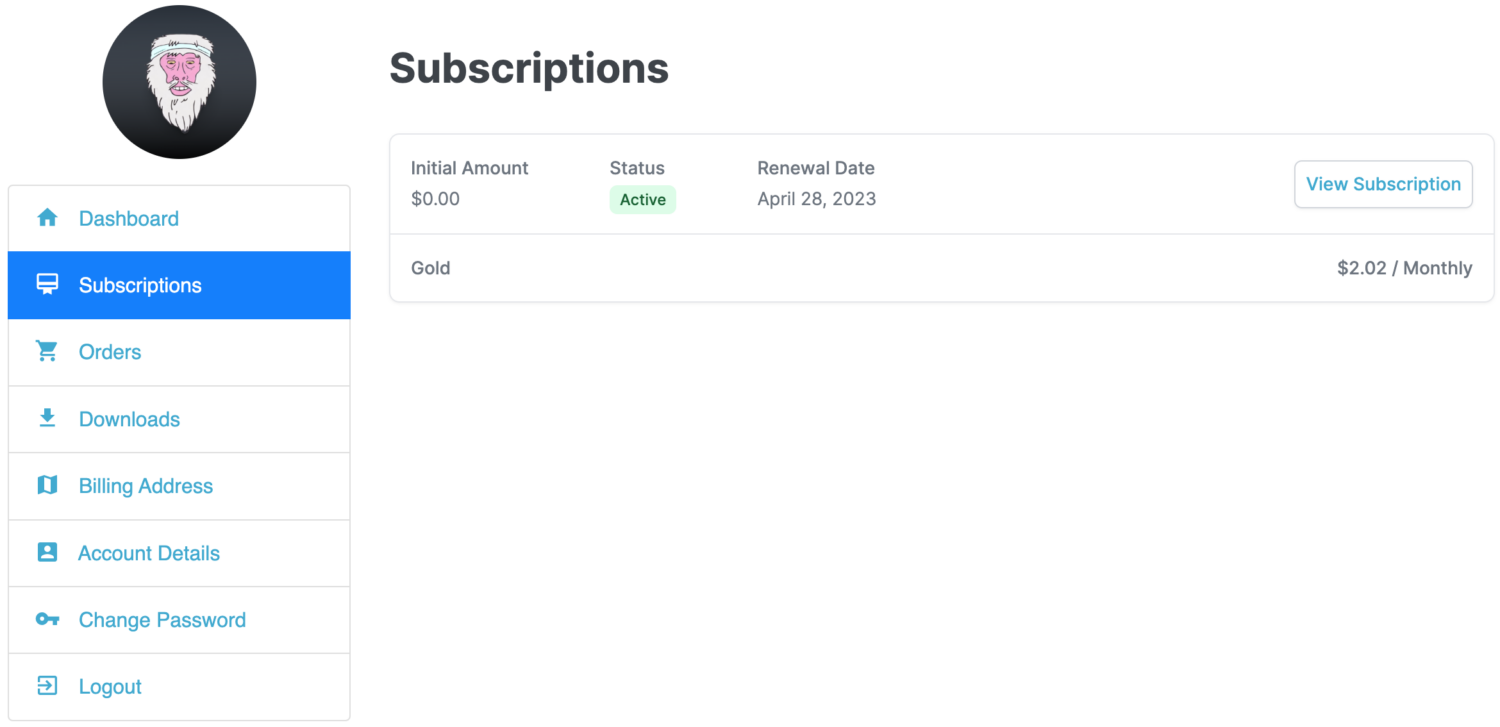Select the Gold subscription plan row
Image resolution: width=1500 pixels, height=727 pixels.
pyautogui.click(x=941, y=268)
